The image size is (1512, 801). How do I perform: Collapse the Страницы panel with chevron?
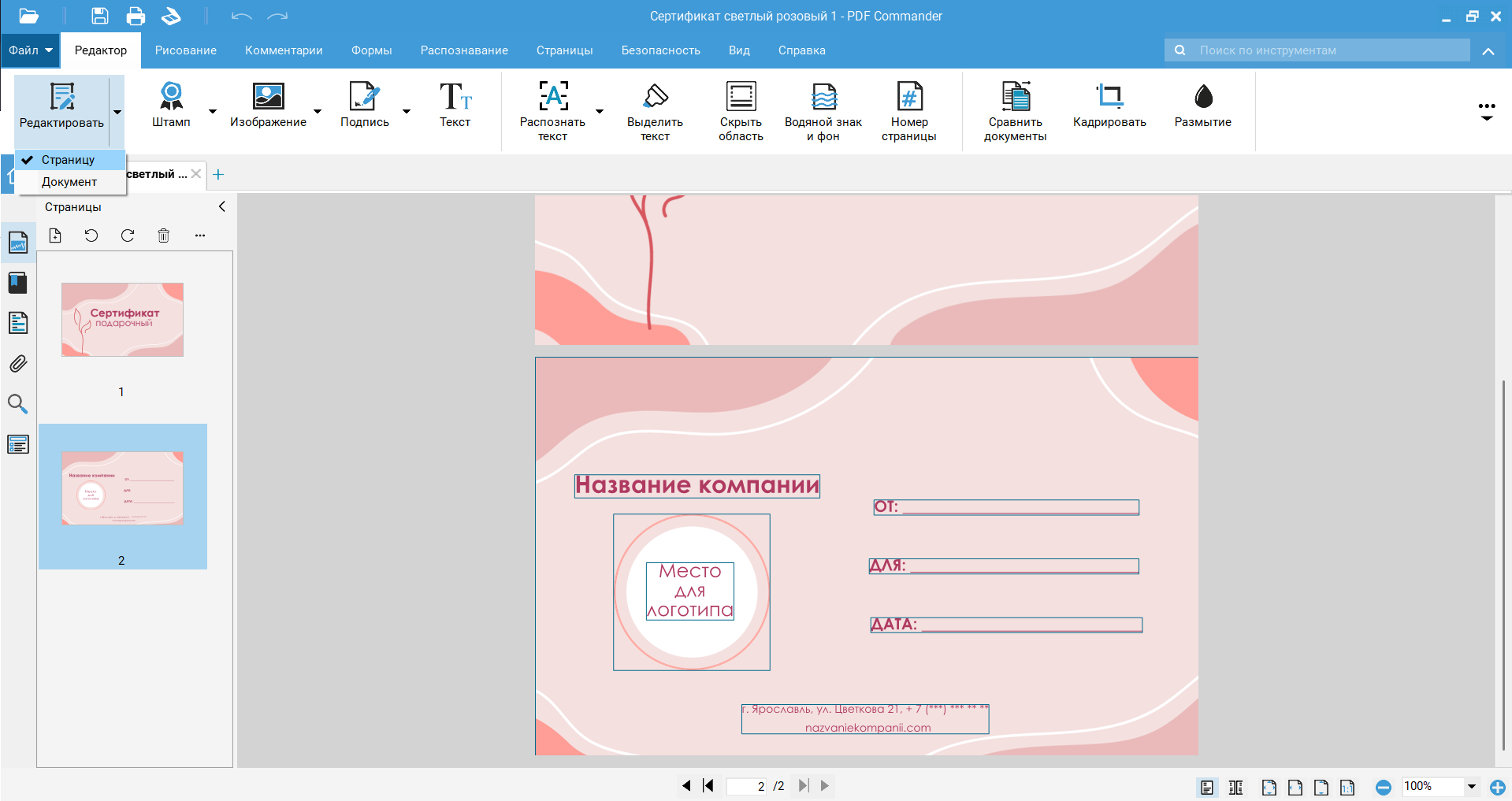pyautogui.click(x=221, y=206)
